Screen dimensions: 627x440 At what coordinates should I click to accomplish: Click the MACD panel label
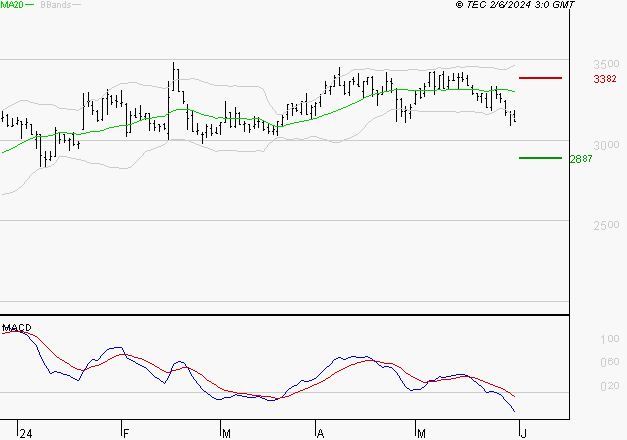pos(17,328)
